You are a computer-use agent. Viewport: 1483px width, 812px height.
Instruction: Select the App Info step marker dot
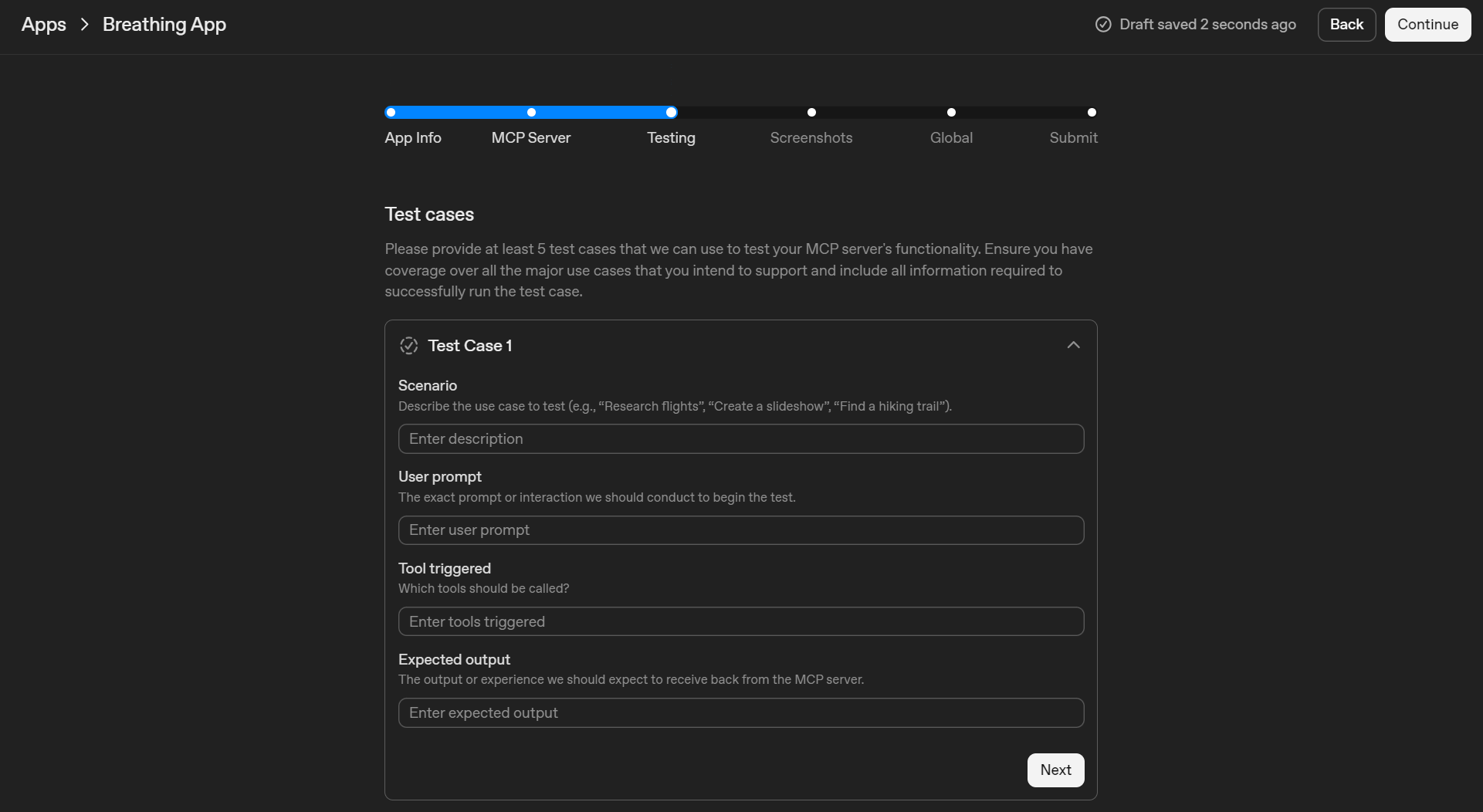point(391,112)
